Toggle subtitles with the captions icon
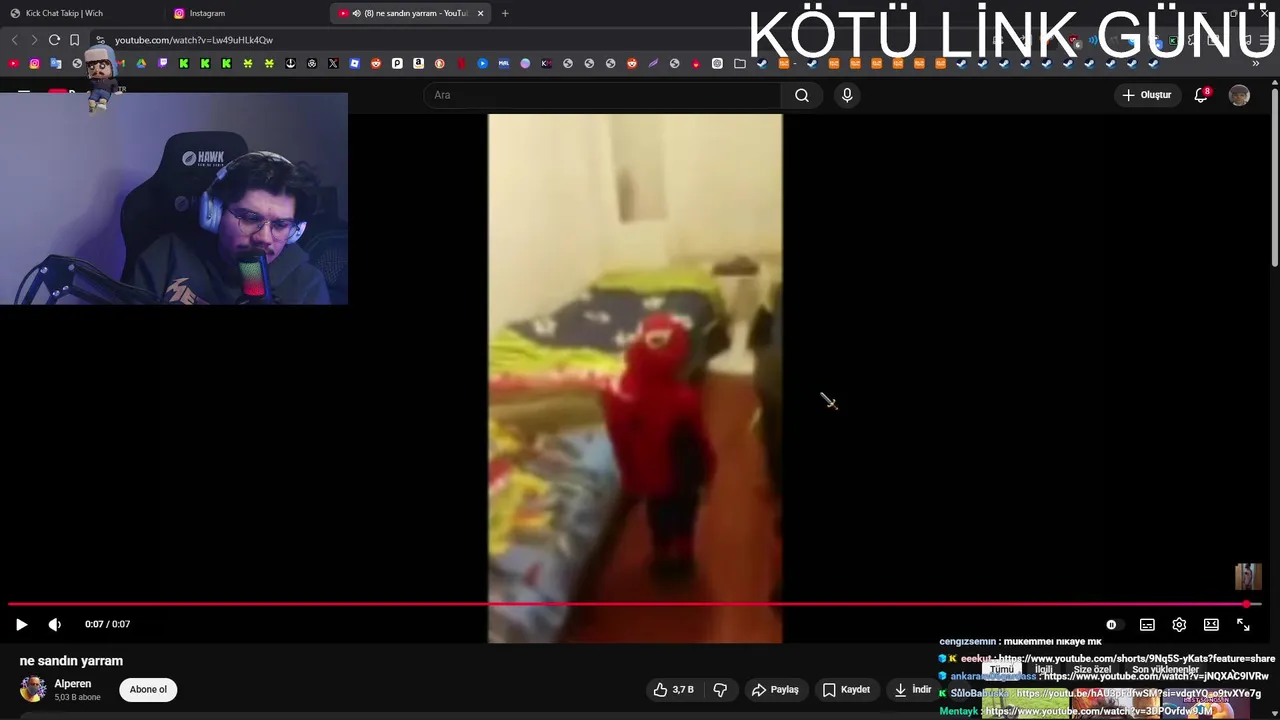 [x=1147, y=624]
